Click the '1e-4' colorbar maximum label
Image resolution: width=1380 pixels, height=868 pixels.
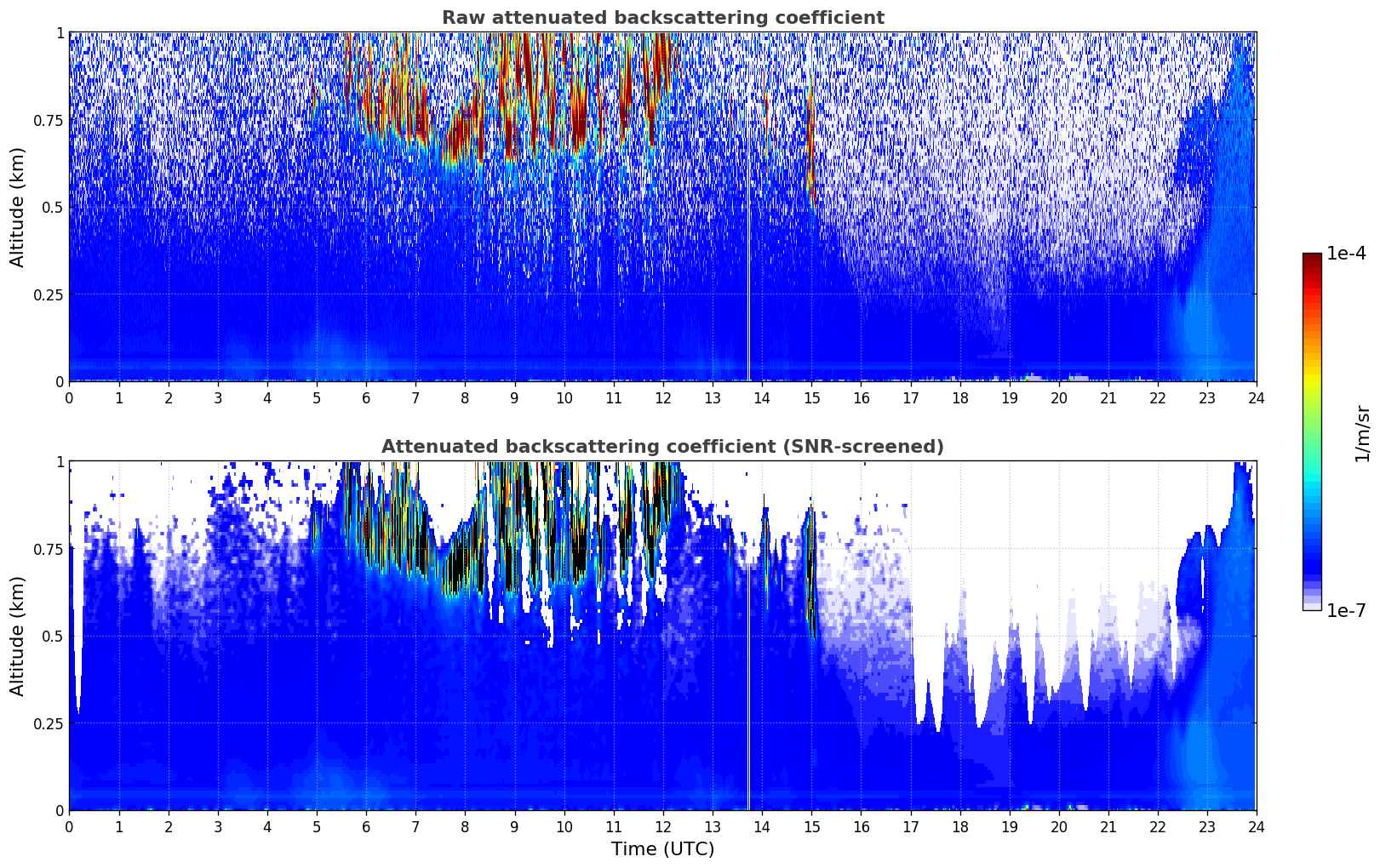click(x=1346, y=254)
